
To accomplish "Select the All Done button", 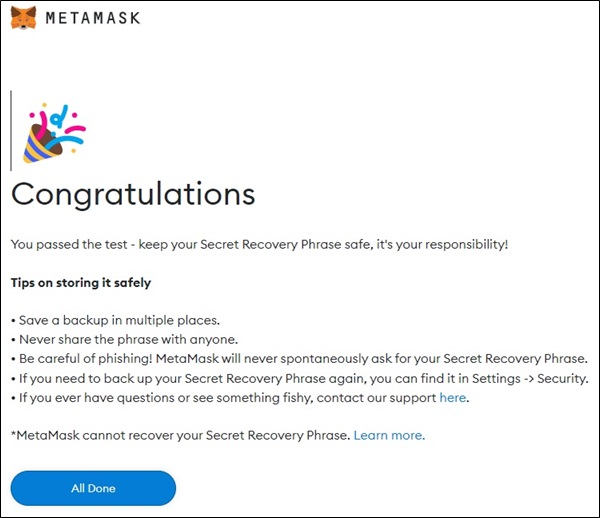I will [93, 488].
